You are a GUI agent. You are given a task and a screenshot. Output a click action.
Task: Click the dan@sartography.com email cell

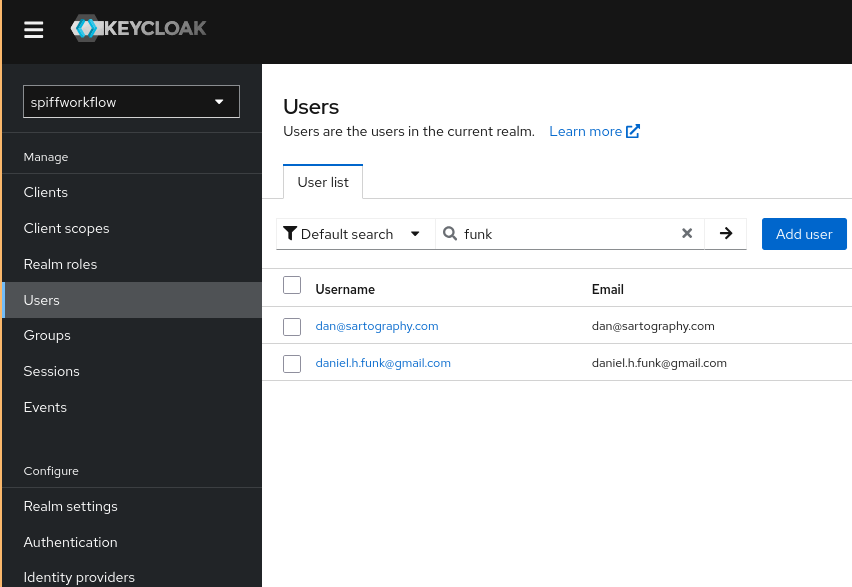(x=653, y=326)
